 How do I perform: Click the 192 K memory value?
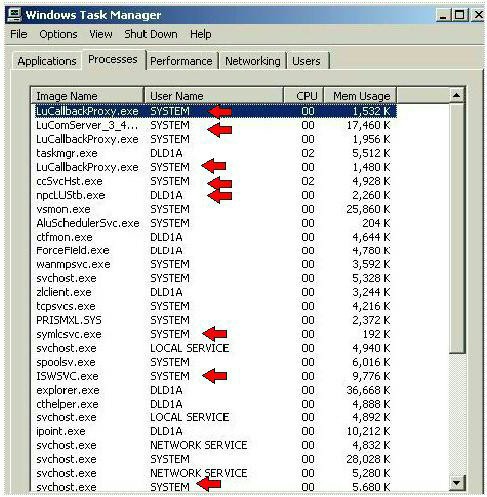point(376,334)
